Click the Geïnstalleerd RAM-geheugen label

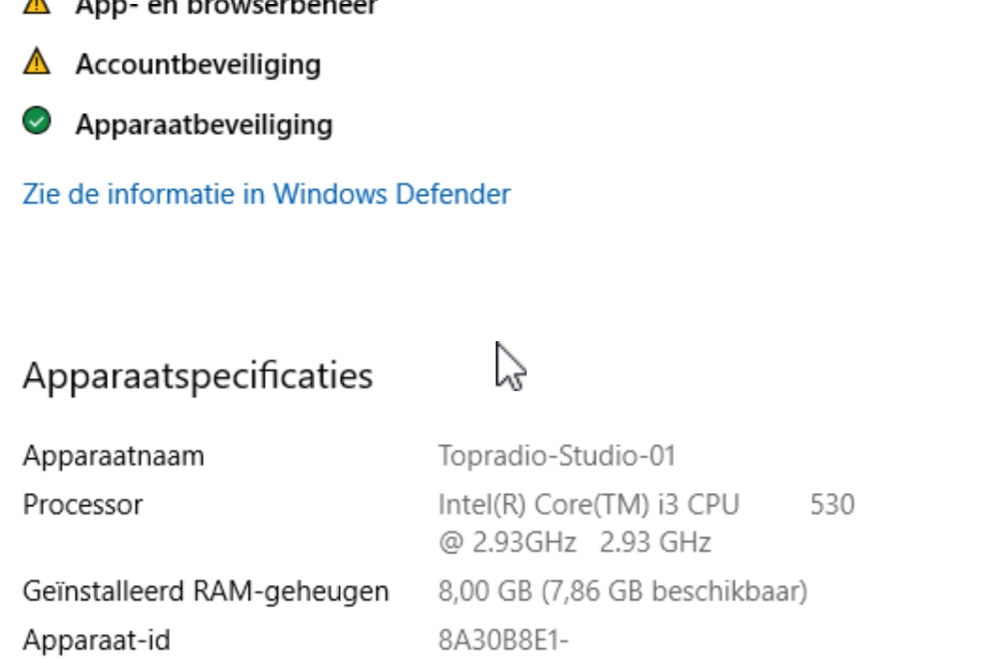pos(205,591)
